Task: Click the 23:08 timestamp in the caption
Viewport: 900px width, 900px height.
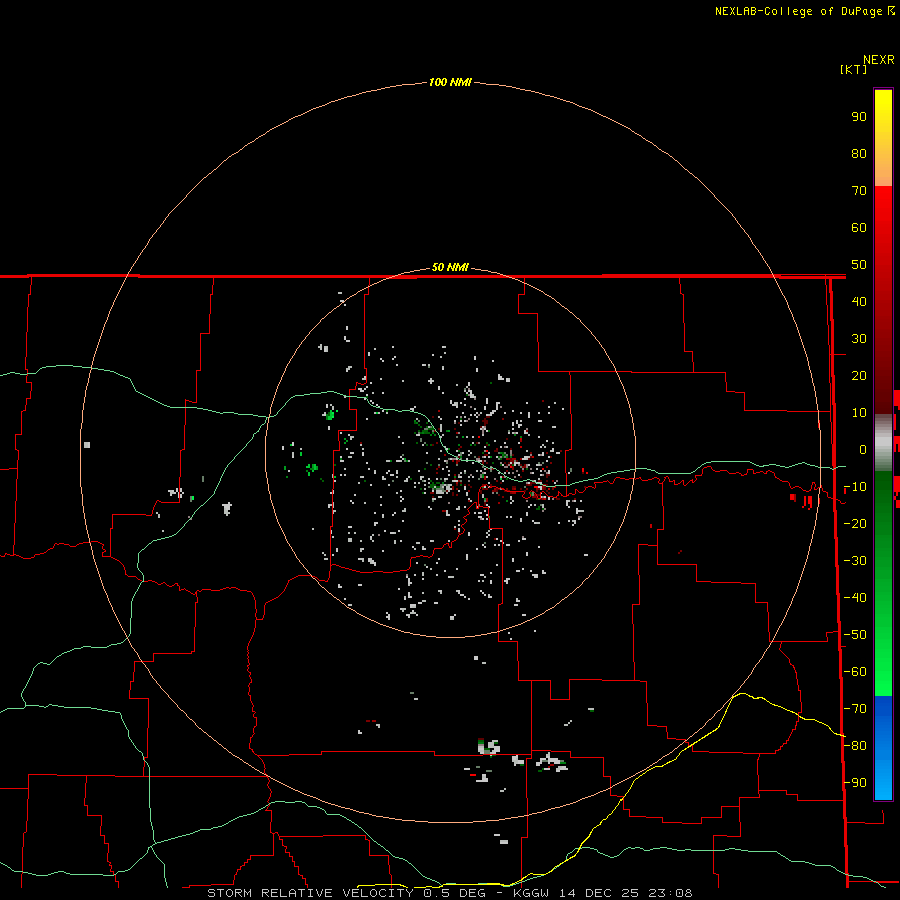Action: pyautogui.click(x=670, y=893)
